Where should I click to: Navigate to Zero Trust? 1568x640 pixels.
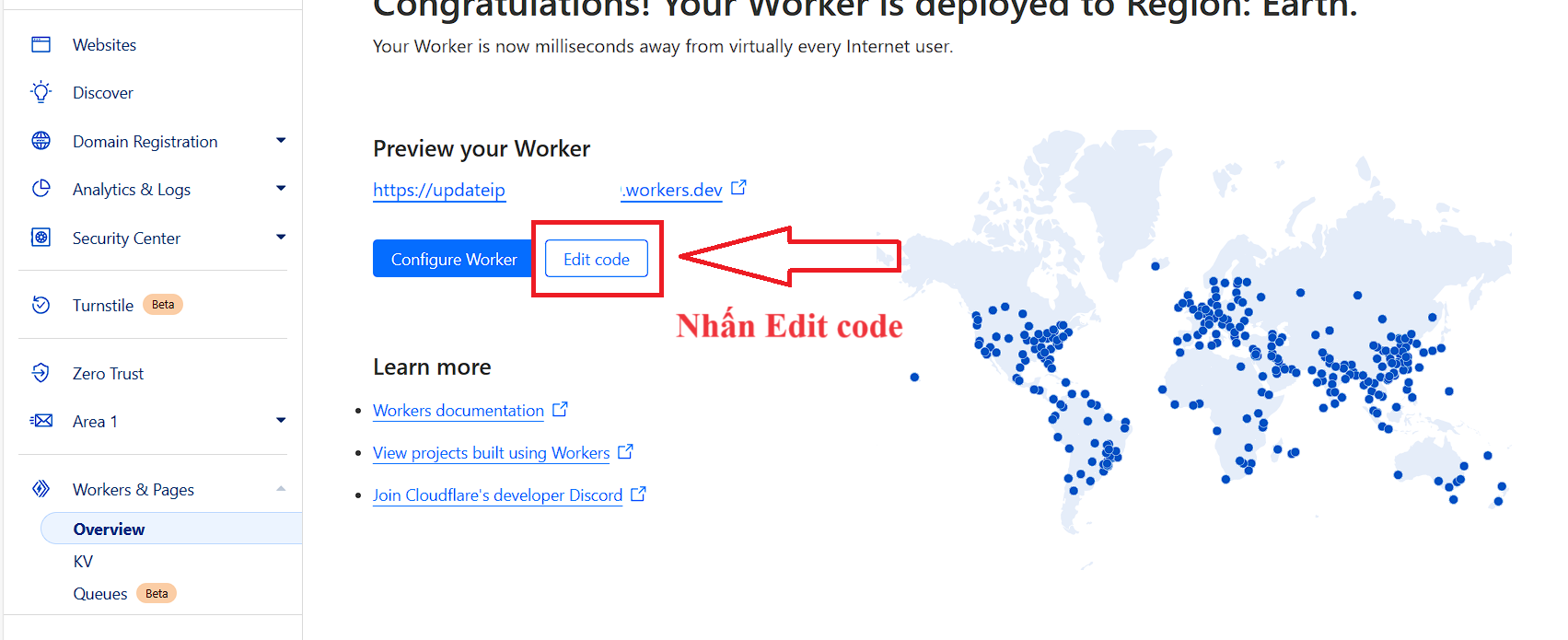coord(108,374)
